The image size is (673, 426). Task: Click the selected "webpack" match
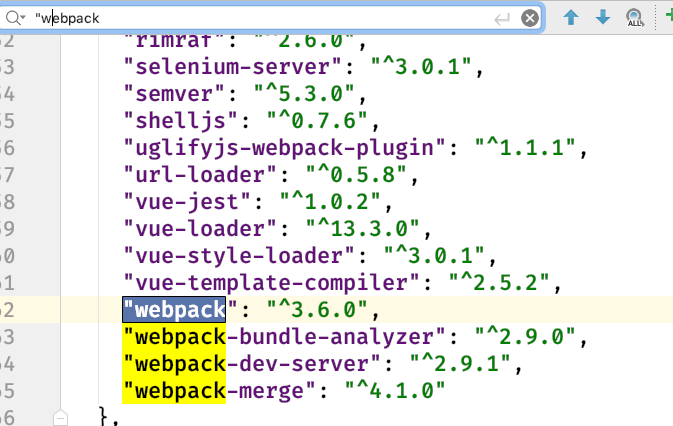click(x=174, y=310)
